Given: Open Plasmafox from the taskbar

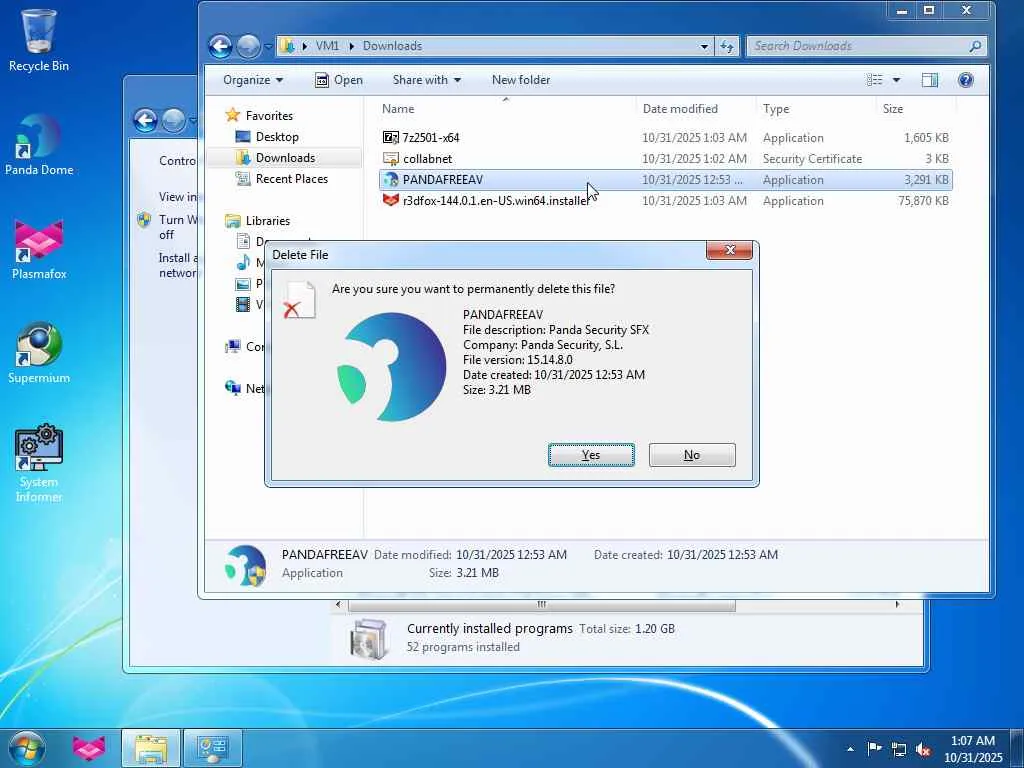Looking at the screenshot, I should click(88, 748).
